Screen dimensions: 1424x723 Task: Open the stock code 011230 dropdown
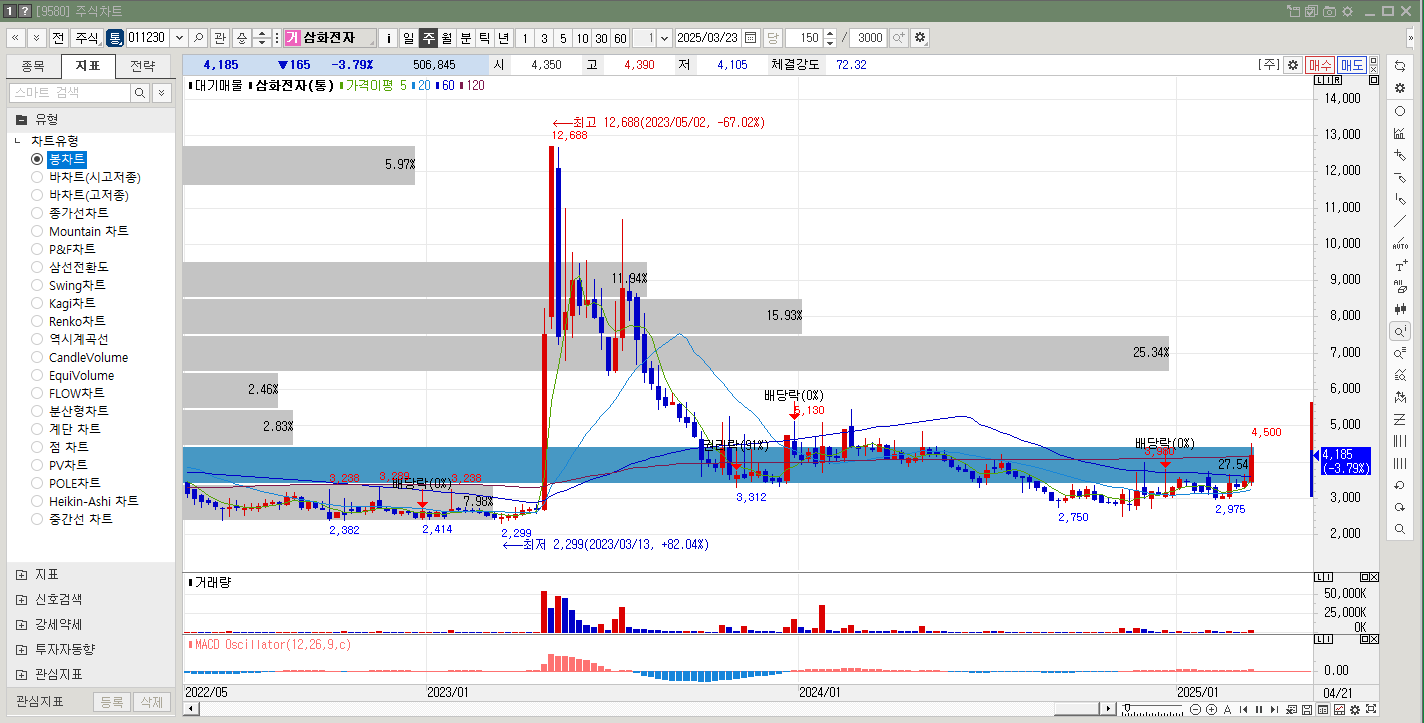pos(179,37)
